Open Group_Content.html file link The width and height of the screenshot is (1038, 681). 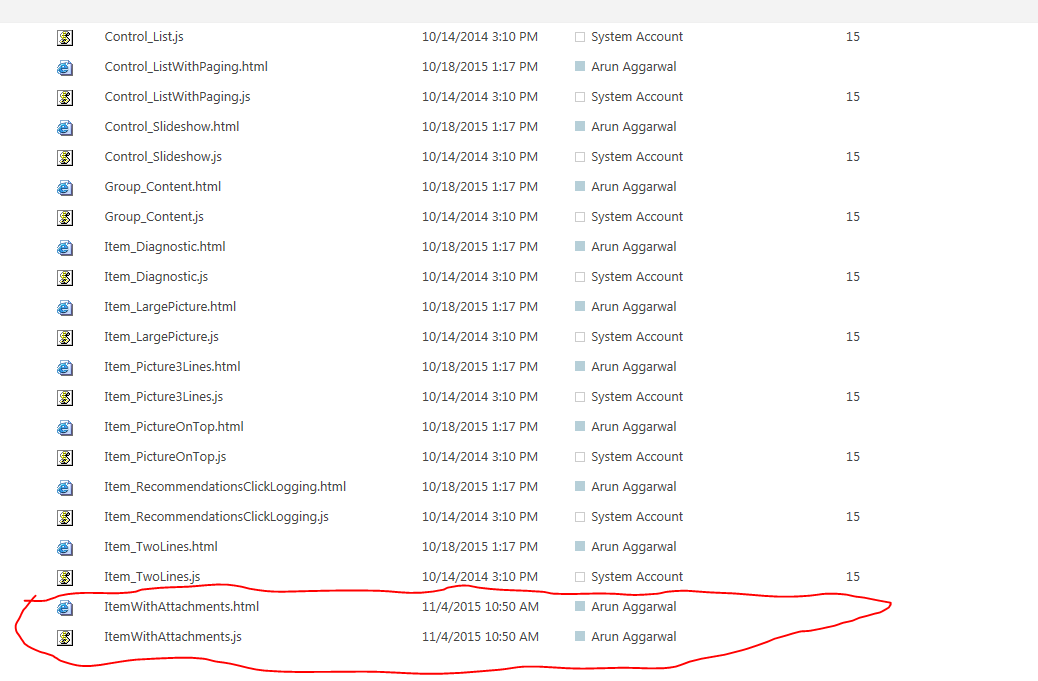coord(162,187)
